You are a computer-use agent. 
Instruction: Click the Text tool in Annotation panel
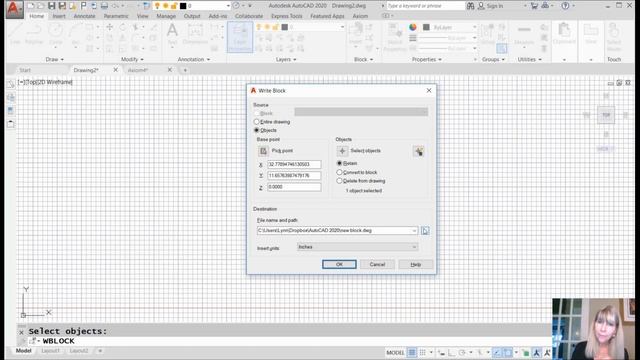172,33
